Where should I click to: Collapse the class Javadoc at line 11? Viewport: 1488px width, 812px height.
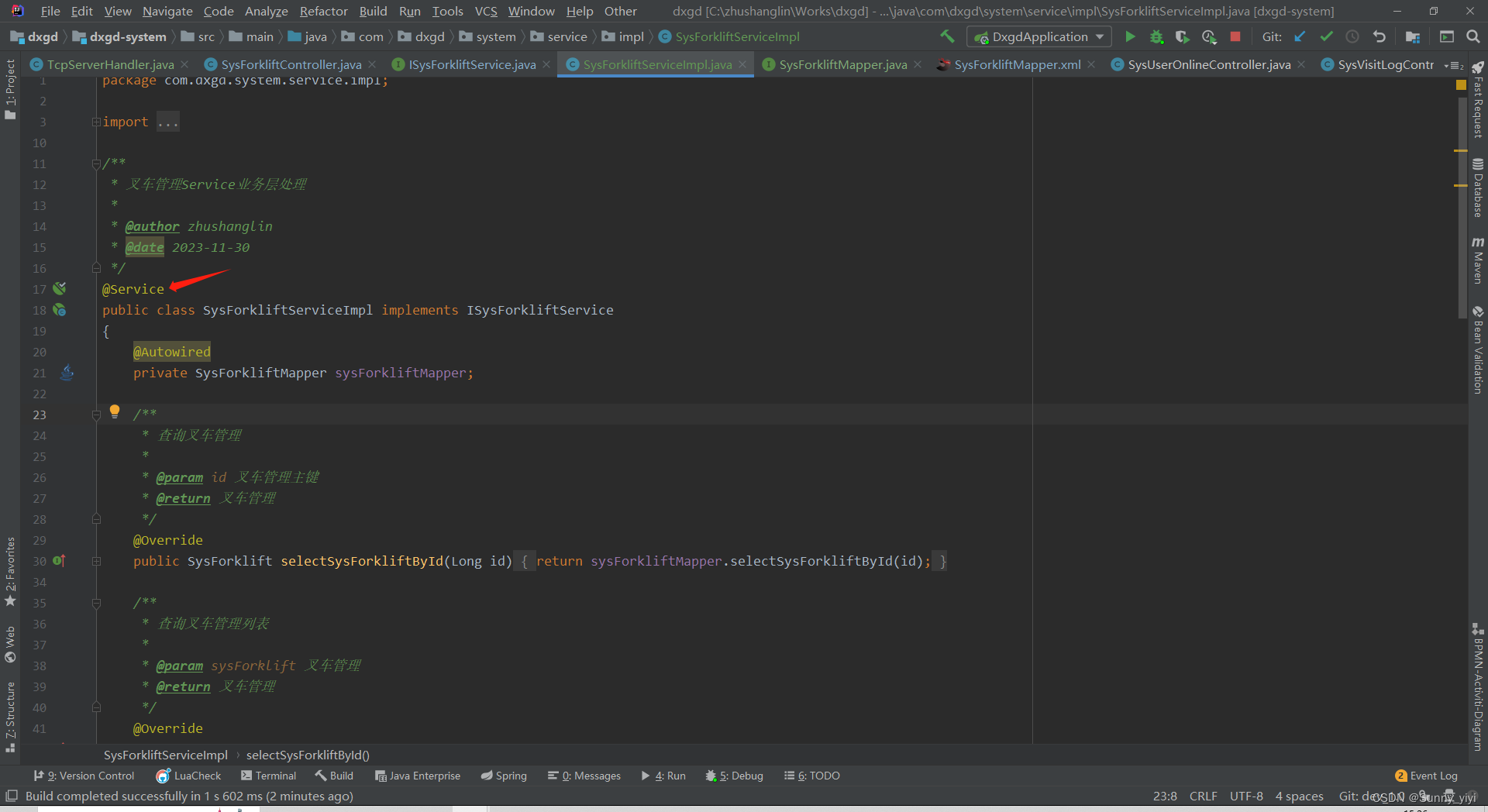[96, 163]
